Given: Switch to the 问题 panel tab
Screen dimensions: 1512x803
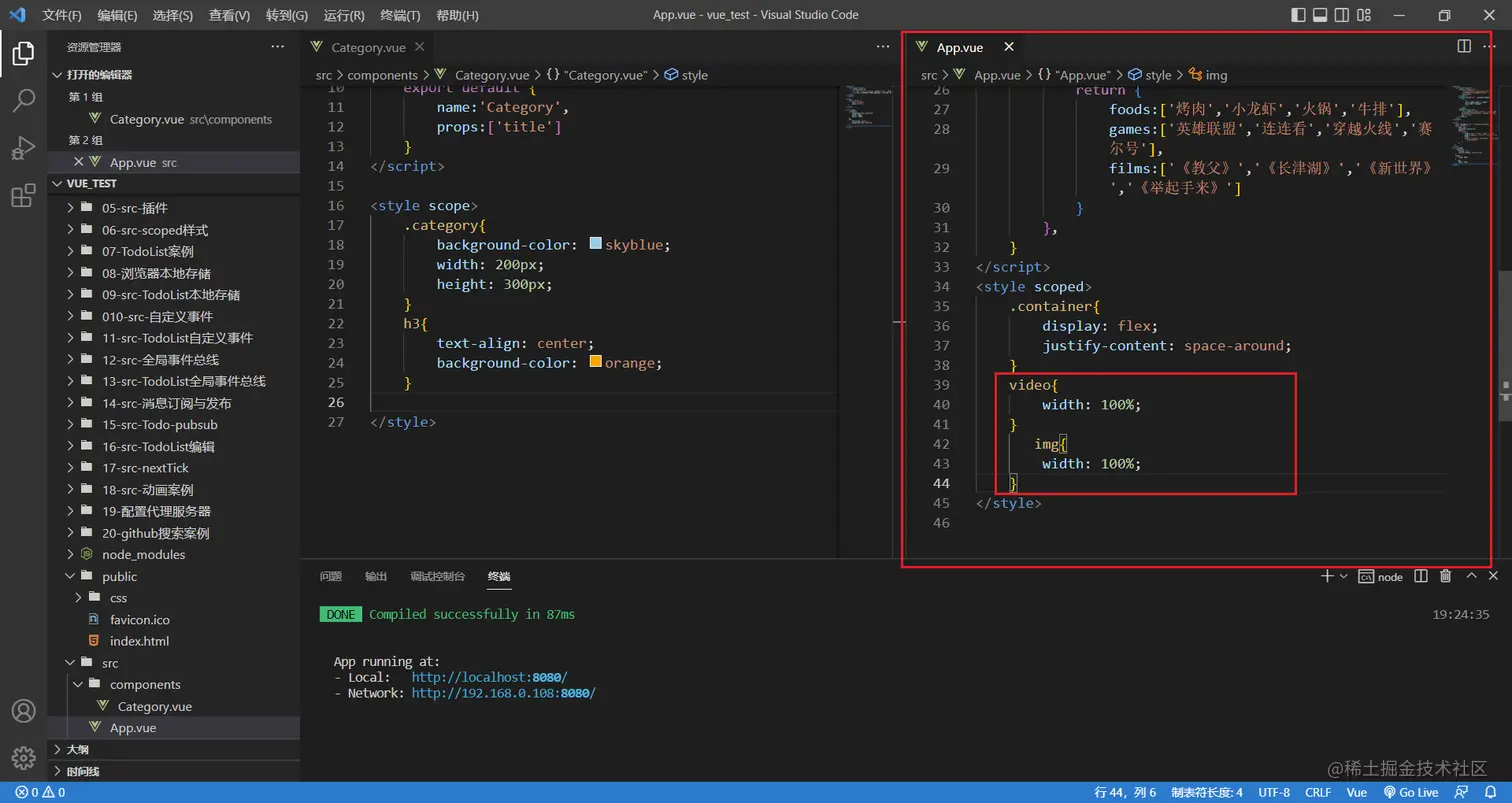Looking at the screenshot, I should click(x=331, y=576).
